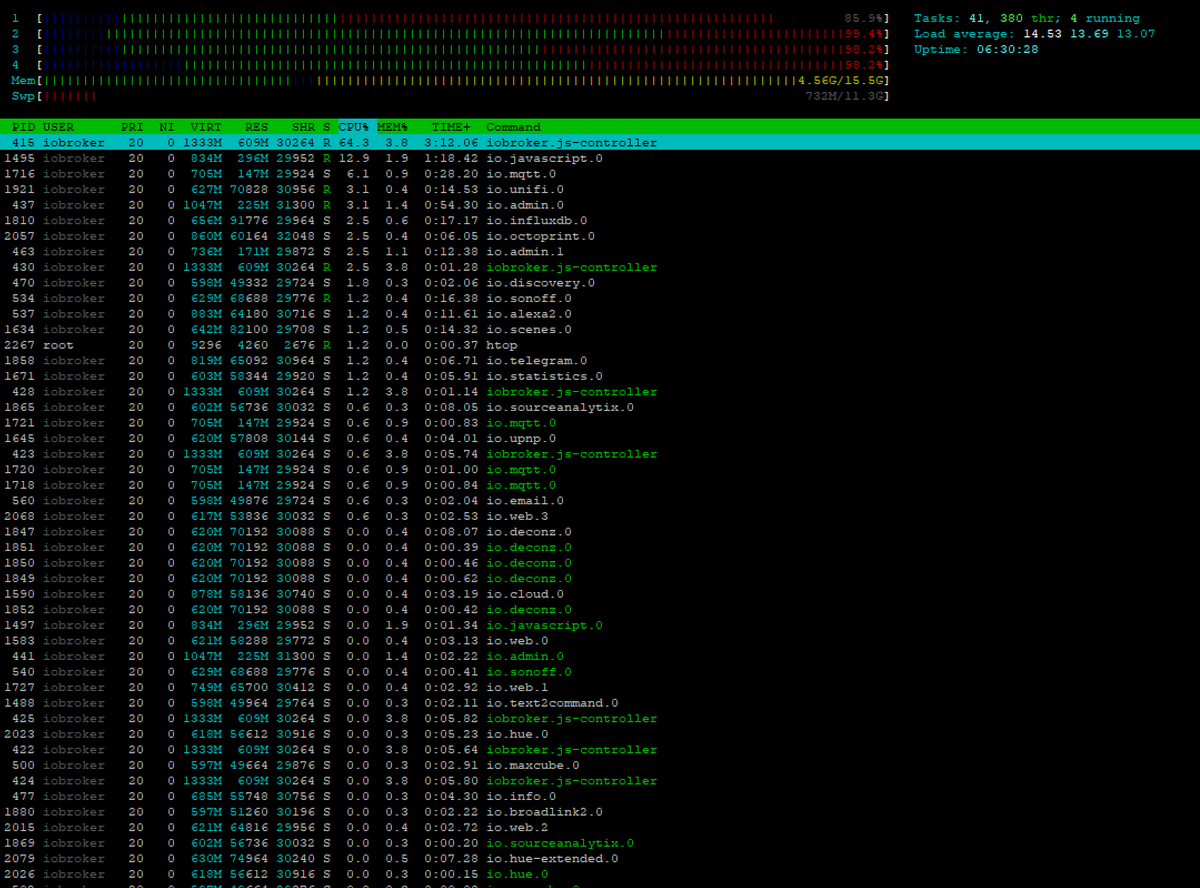The height and width of the screenshot is (888, 1200).
Task: Select the io.admin.0 process with PID 437
Action: (600, 205)
